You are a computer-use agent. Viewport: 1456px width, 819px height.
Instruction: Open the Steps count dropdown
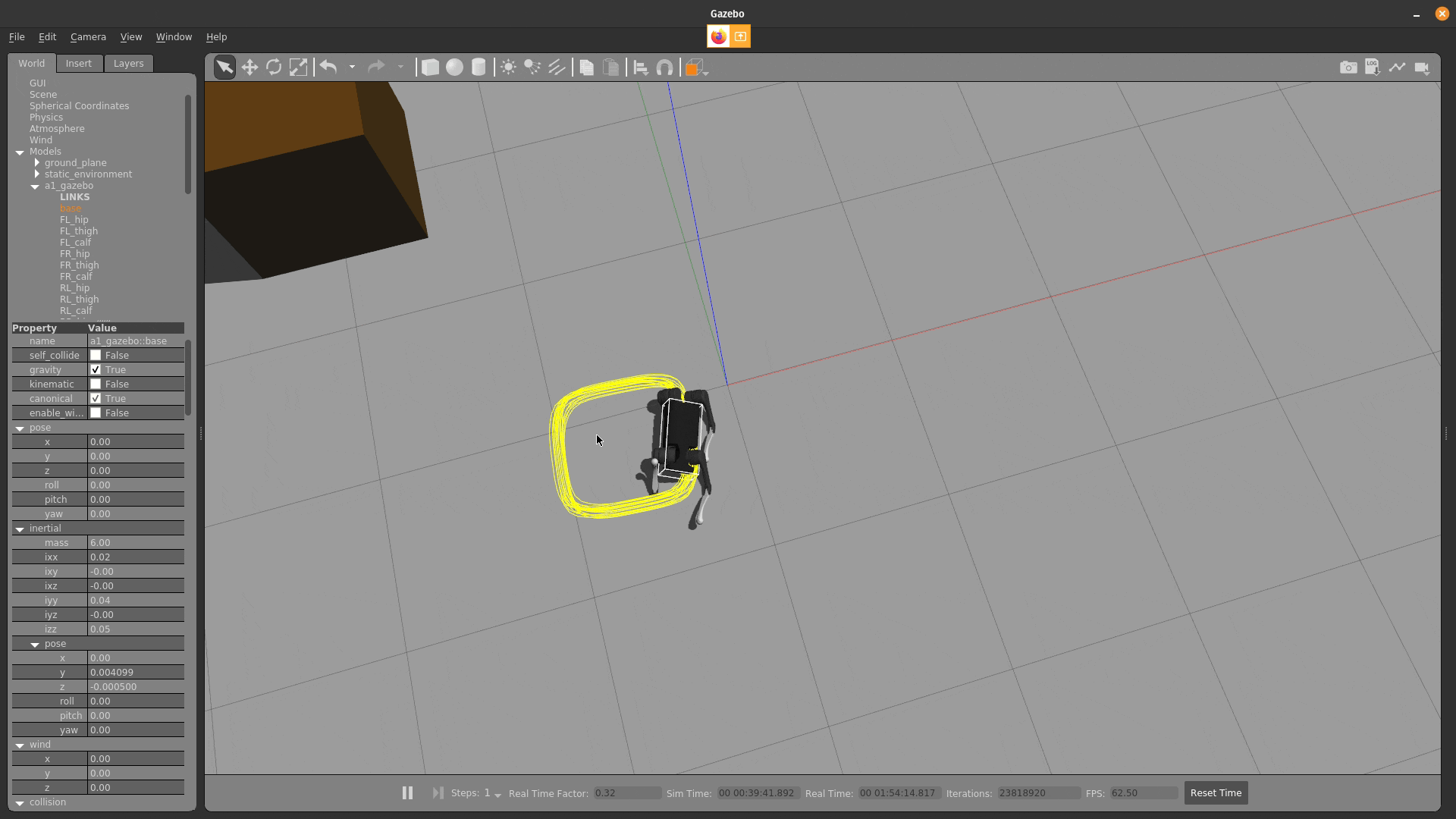coord(497,795)
